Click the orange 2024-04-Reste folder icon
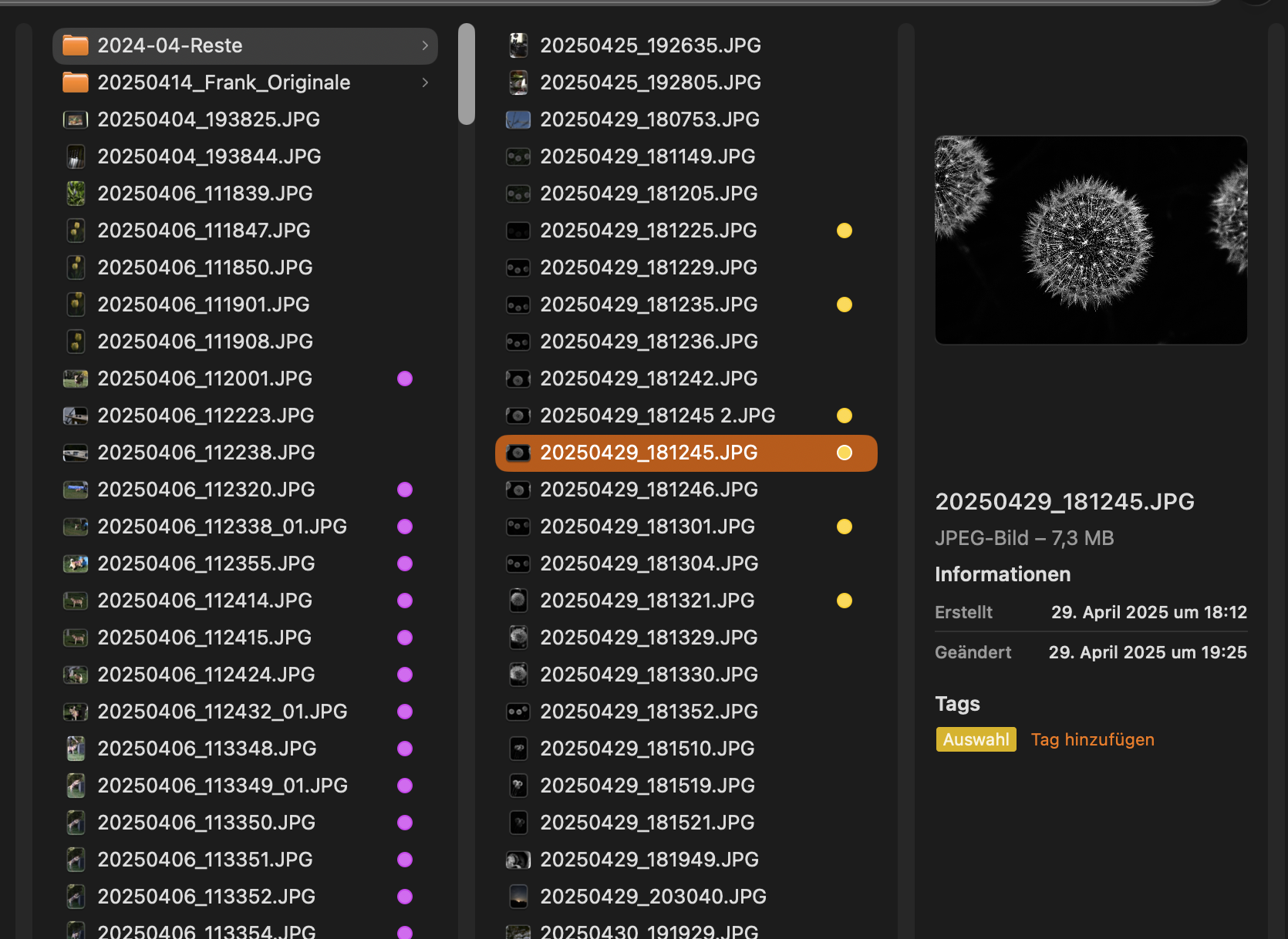The height and width of the screenshot is (939, 1288). point(76,45)
